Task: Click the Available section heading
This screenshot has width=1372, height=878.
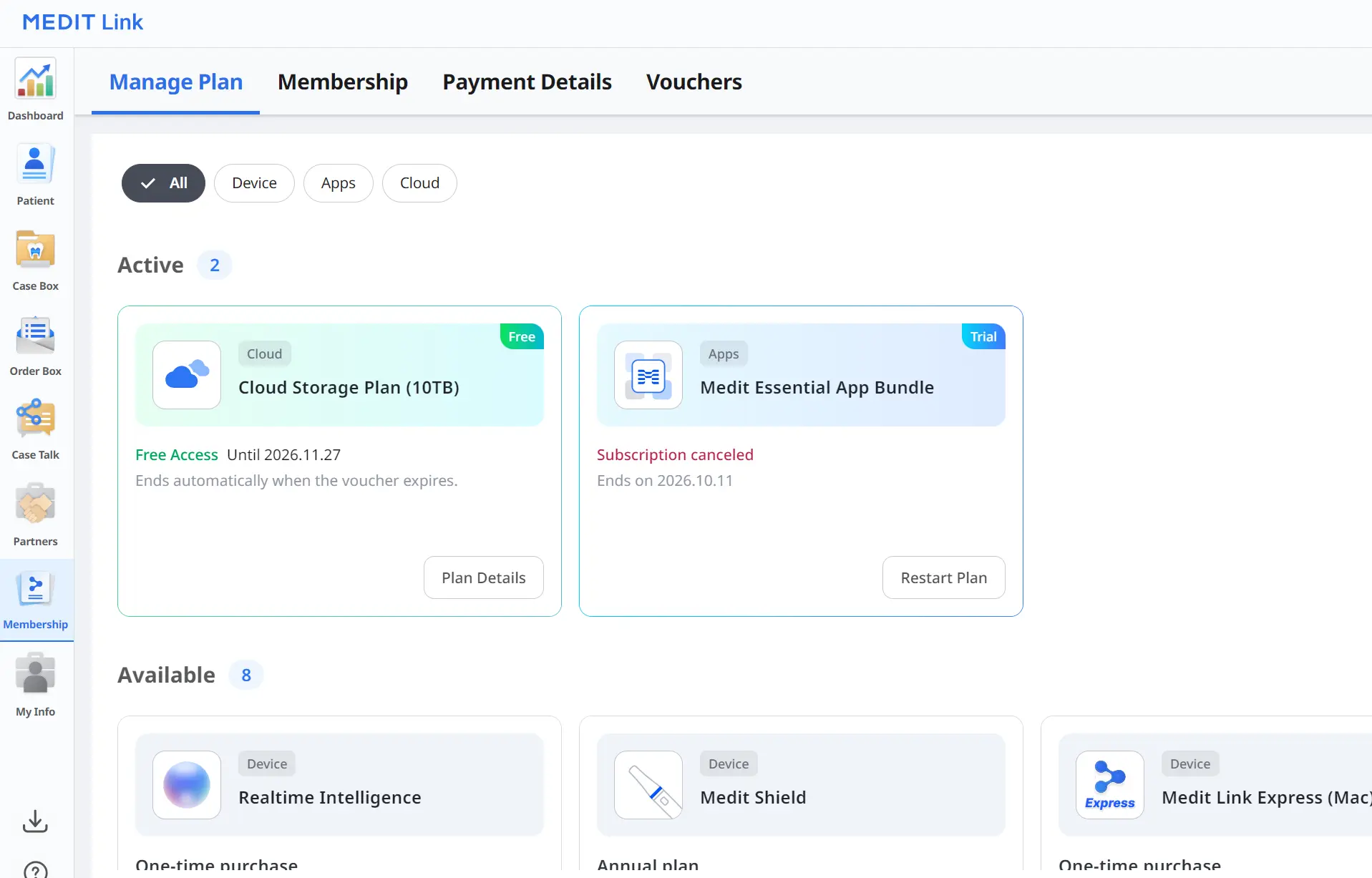Action: [x=167, y=675]
